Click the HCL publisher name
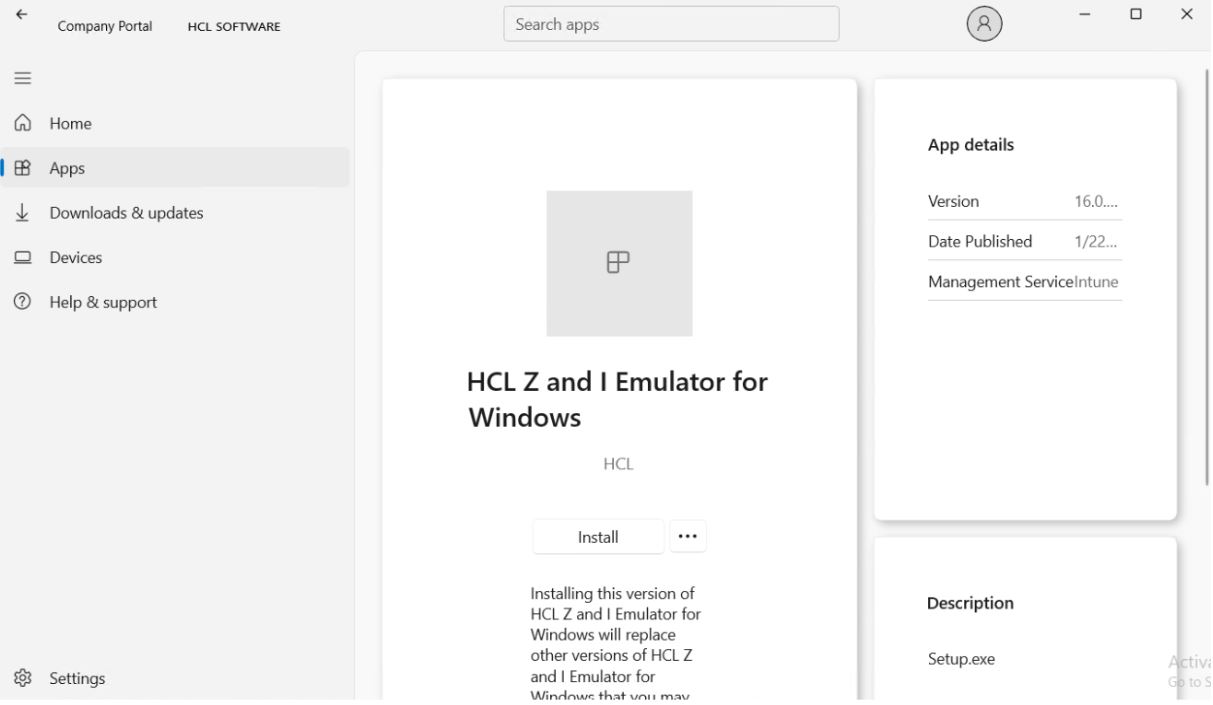 coord(618,464)
